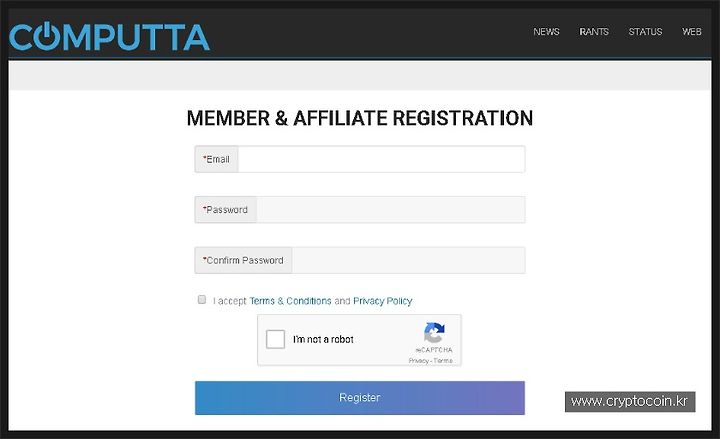Click the reCAPTCHA logo icon

pos(434,332)
